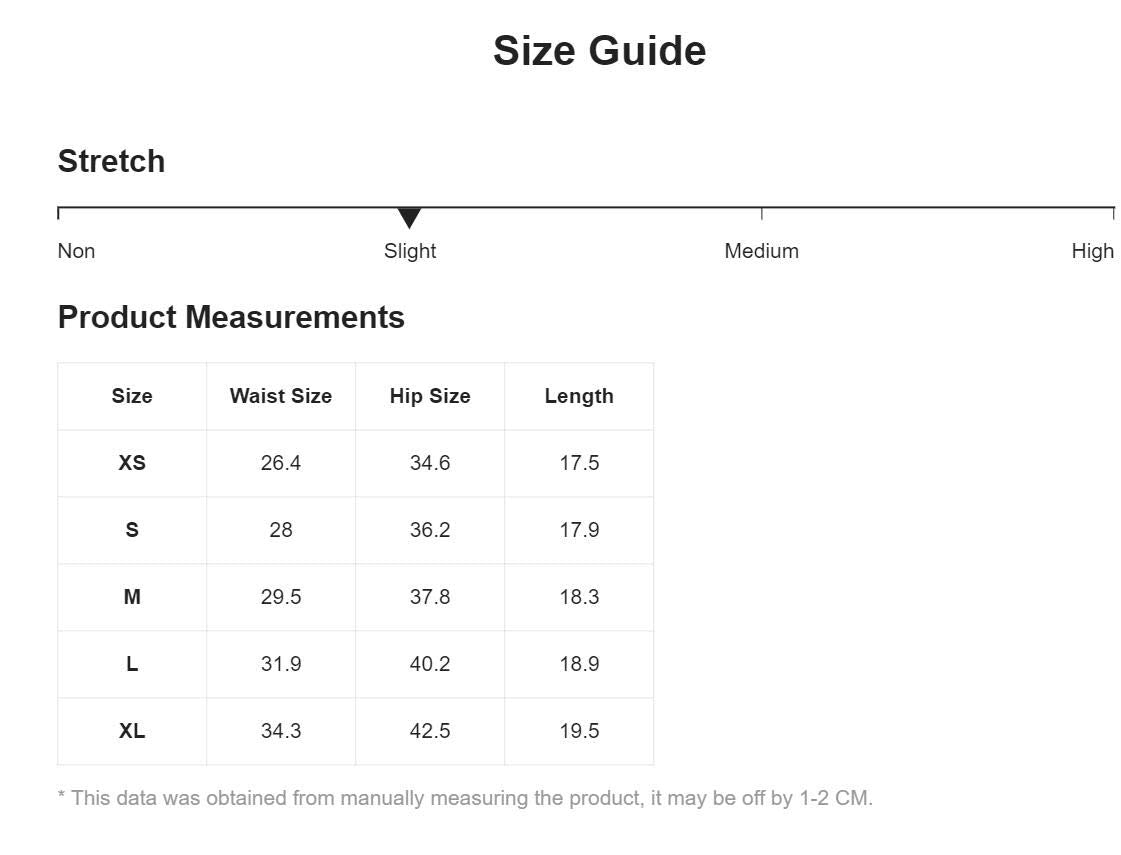Image resolution: width=1121 pixels, height=855 pixels.
Task: Click the L size row label
Action: tap(132, 664)
